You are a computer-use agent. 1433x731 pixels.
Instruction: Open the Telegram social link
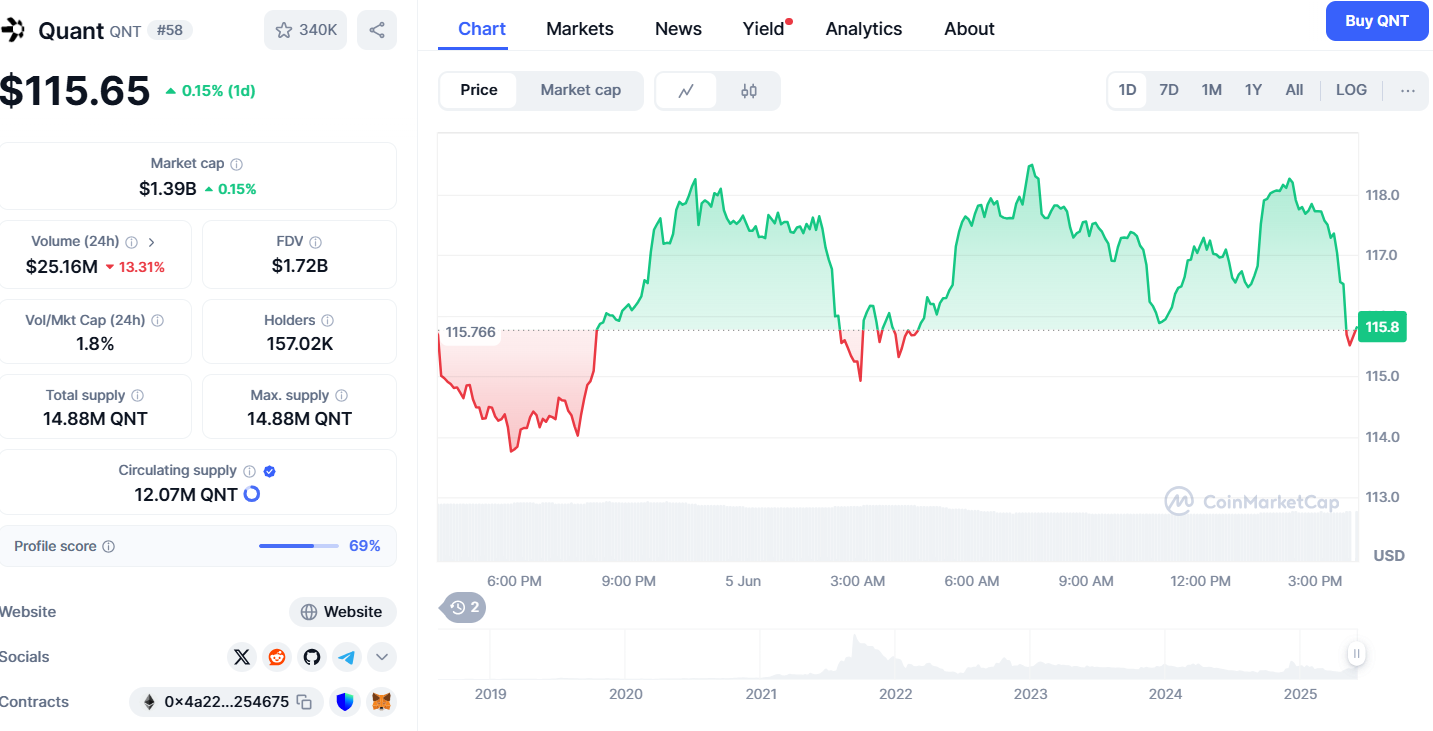(x=347, y=657)
